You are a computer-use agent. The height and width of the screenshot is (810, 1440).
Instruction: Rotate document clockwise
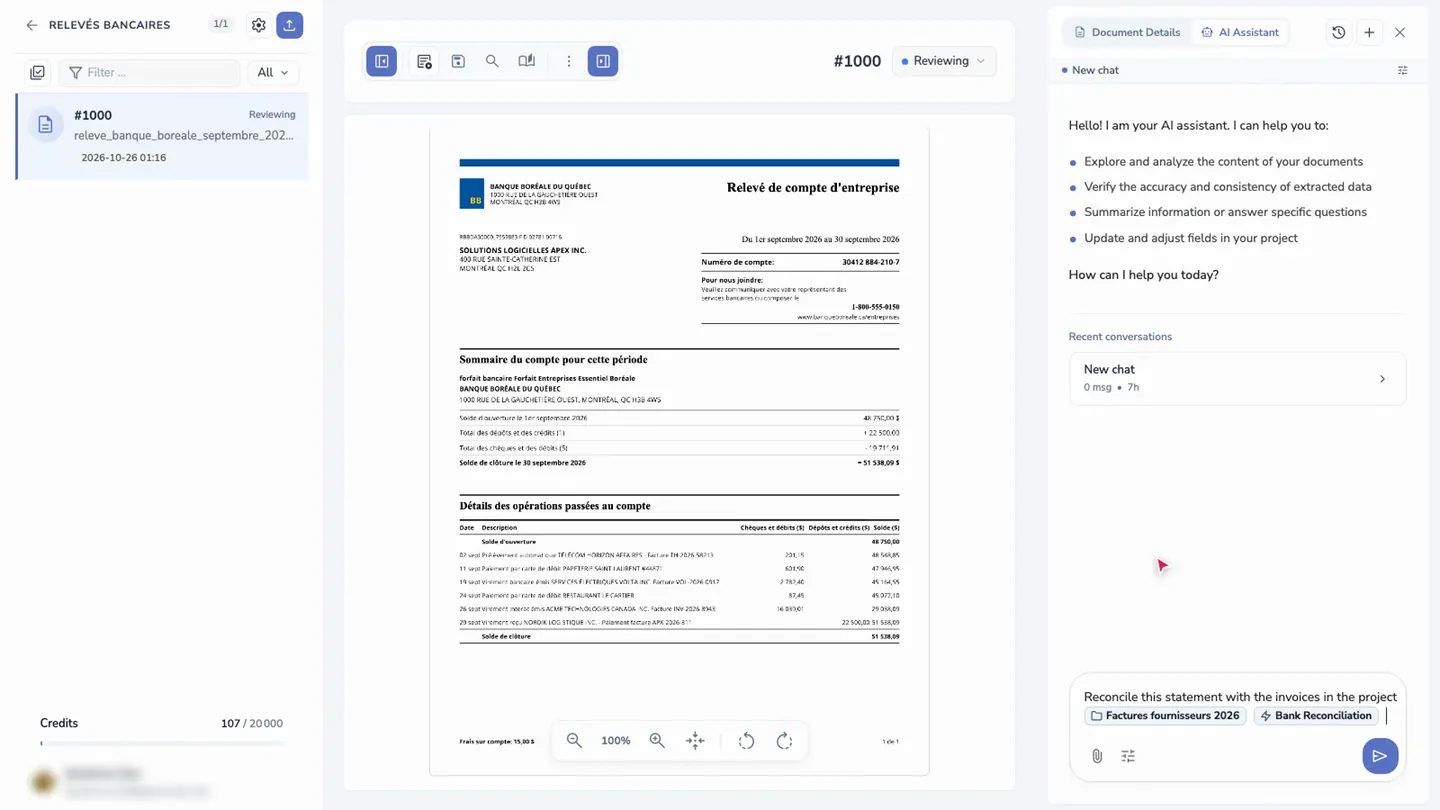[x=784, y=741]
